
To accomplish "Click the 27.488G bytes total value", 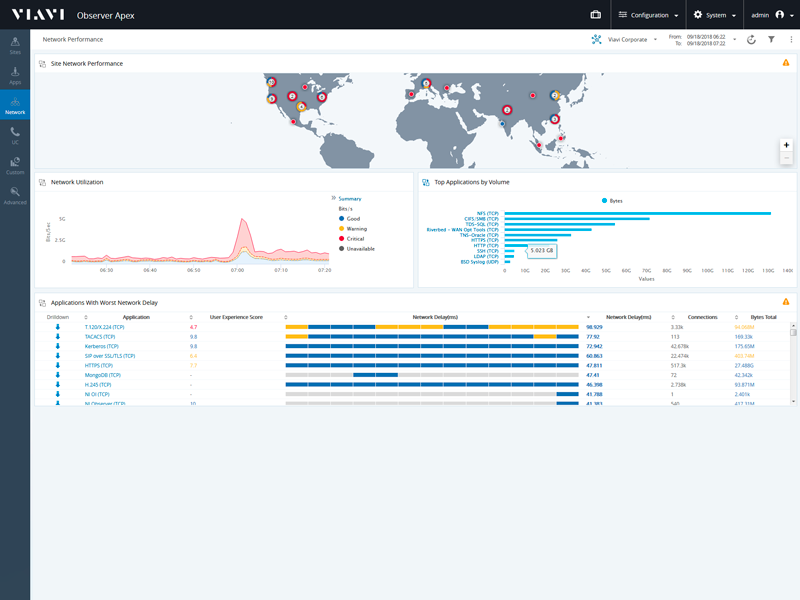I will point(744,365).
